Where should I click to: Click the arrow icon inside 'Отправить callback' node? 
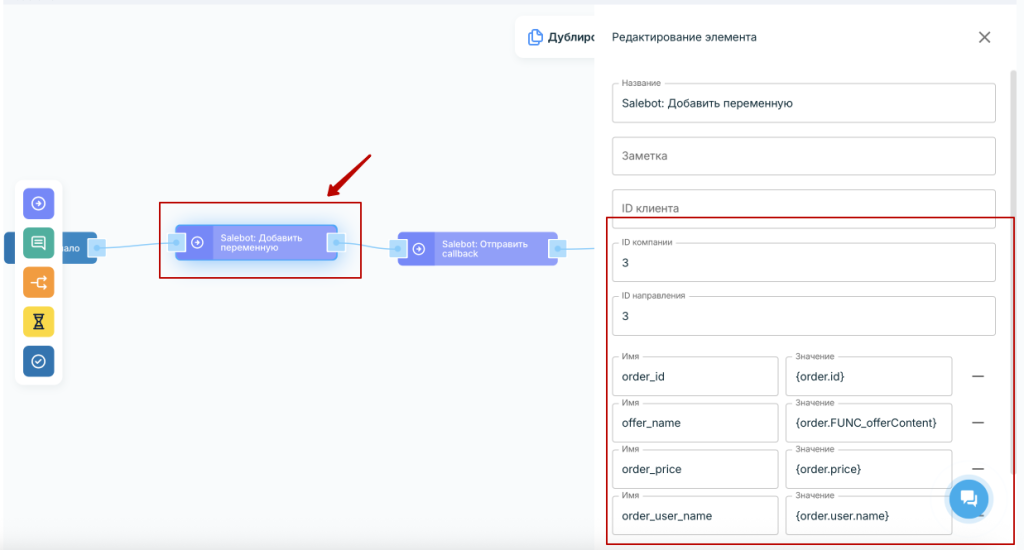[419, 249]
